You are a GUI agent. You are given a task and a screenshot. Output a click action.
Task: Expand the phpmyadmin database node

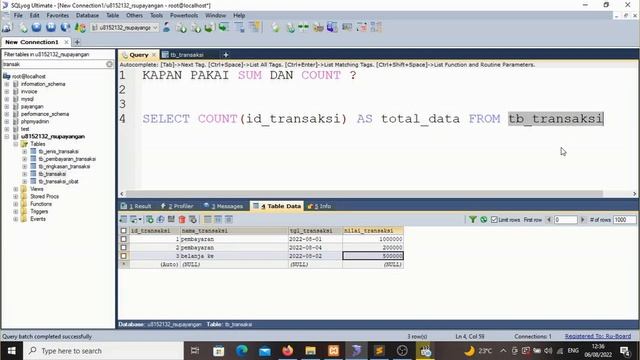point(7,121)
